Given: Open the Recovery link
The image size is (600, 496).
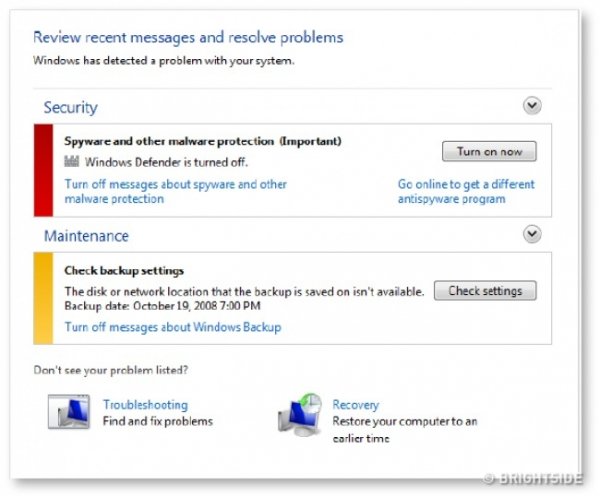Looking at the screenshot, I should tap(355, 405).
